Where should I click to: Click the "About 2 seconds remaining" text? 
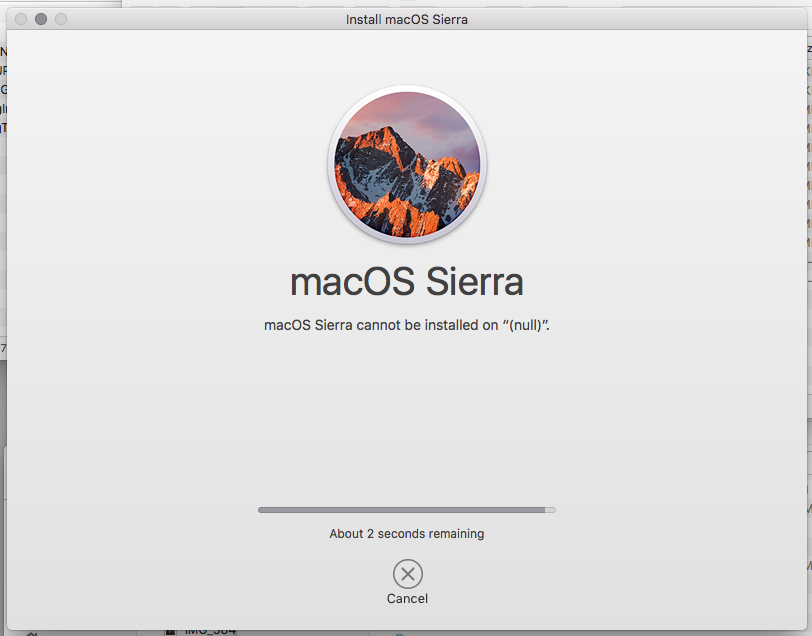pos(407,534)
